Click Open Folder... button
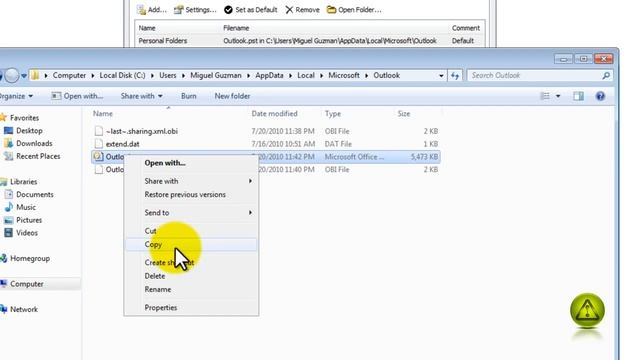The width and height of the screenshot is (640, 360). tap(354, 10)
